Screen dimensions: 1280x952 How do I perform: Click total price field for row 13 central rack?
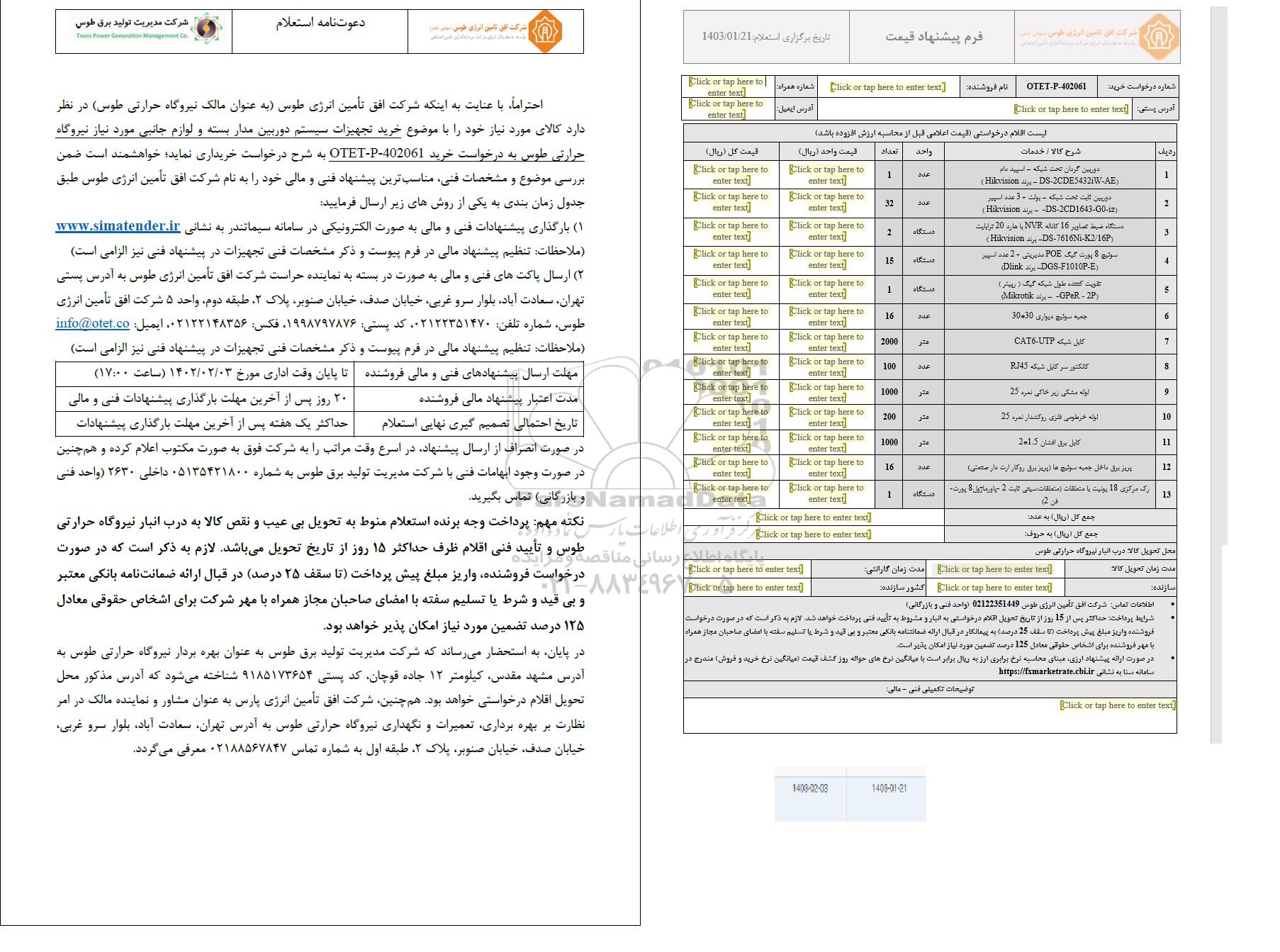click(731, 493)
